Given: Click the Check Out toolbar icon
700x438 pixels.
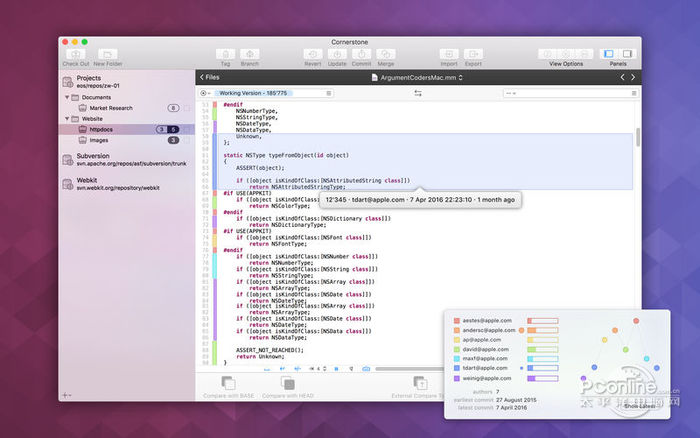Looking at the screenshot, I should pos(75,53).
